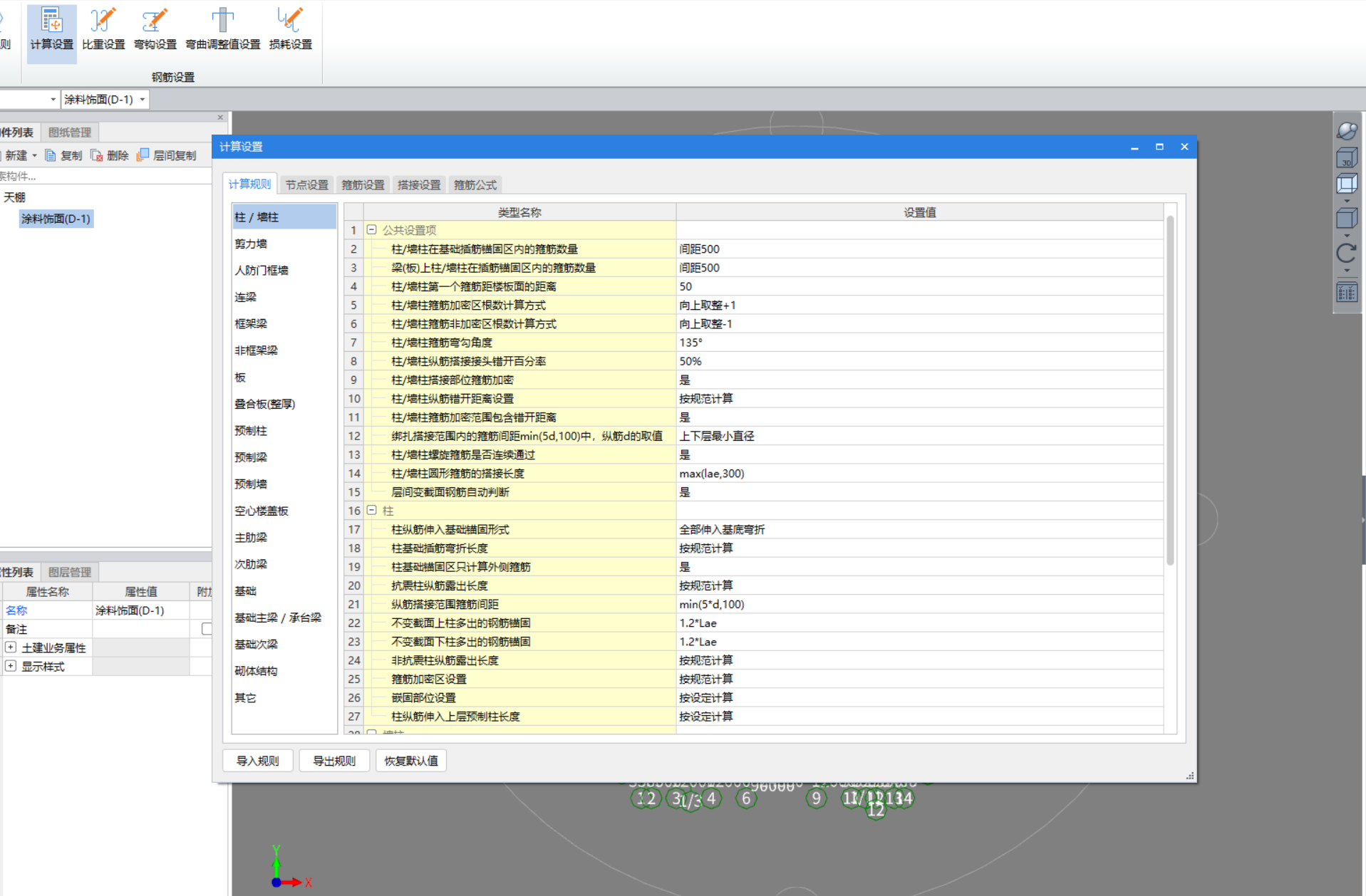1366x896 pixels.
Task: Switch to 搭接设置 tab
Action: pyautogui.click(x=419, y=184)
